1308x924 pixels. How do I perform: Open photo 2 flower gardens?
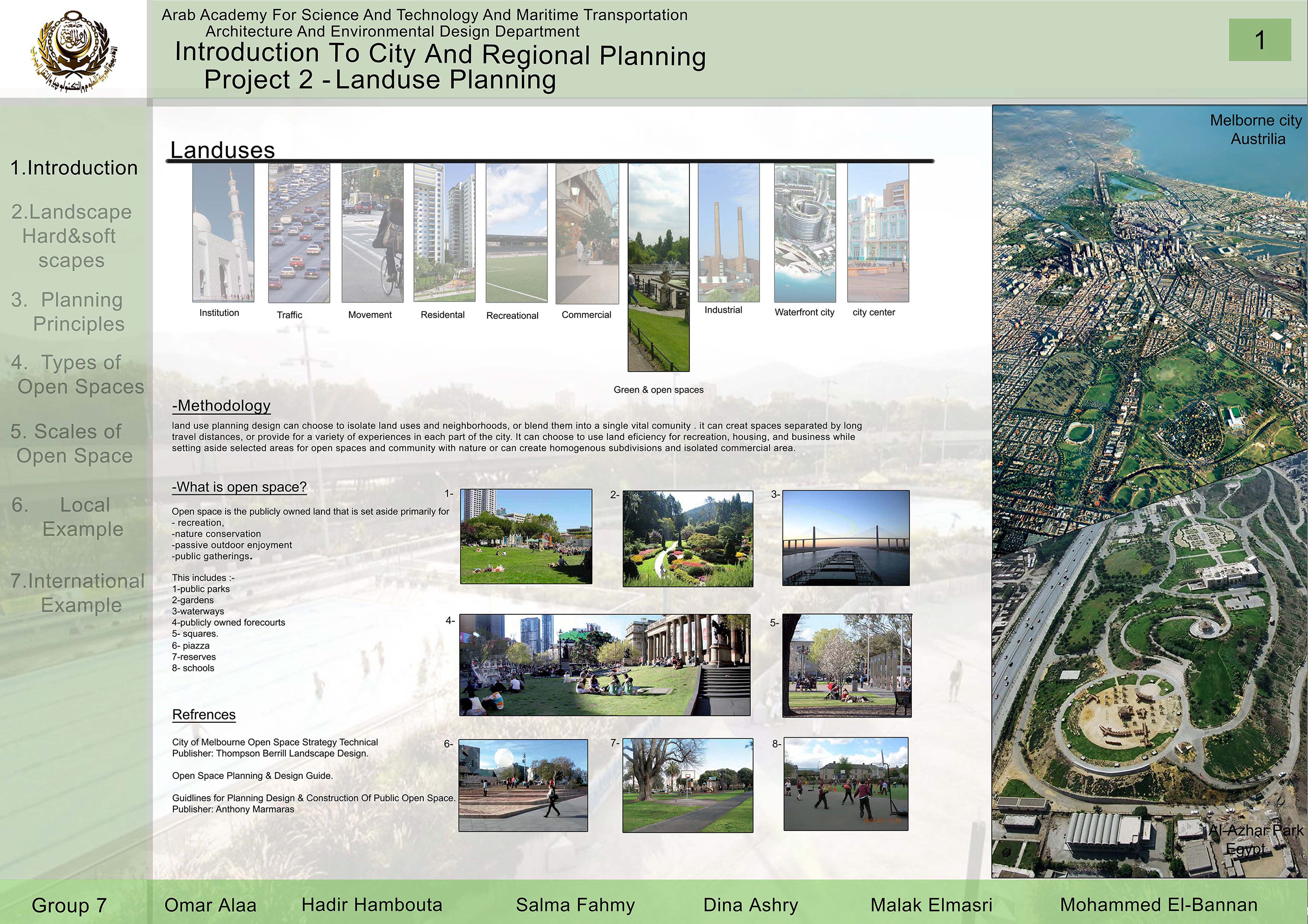pos(688,539)
